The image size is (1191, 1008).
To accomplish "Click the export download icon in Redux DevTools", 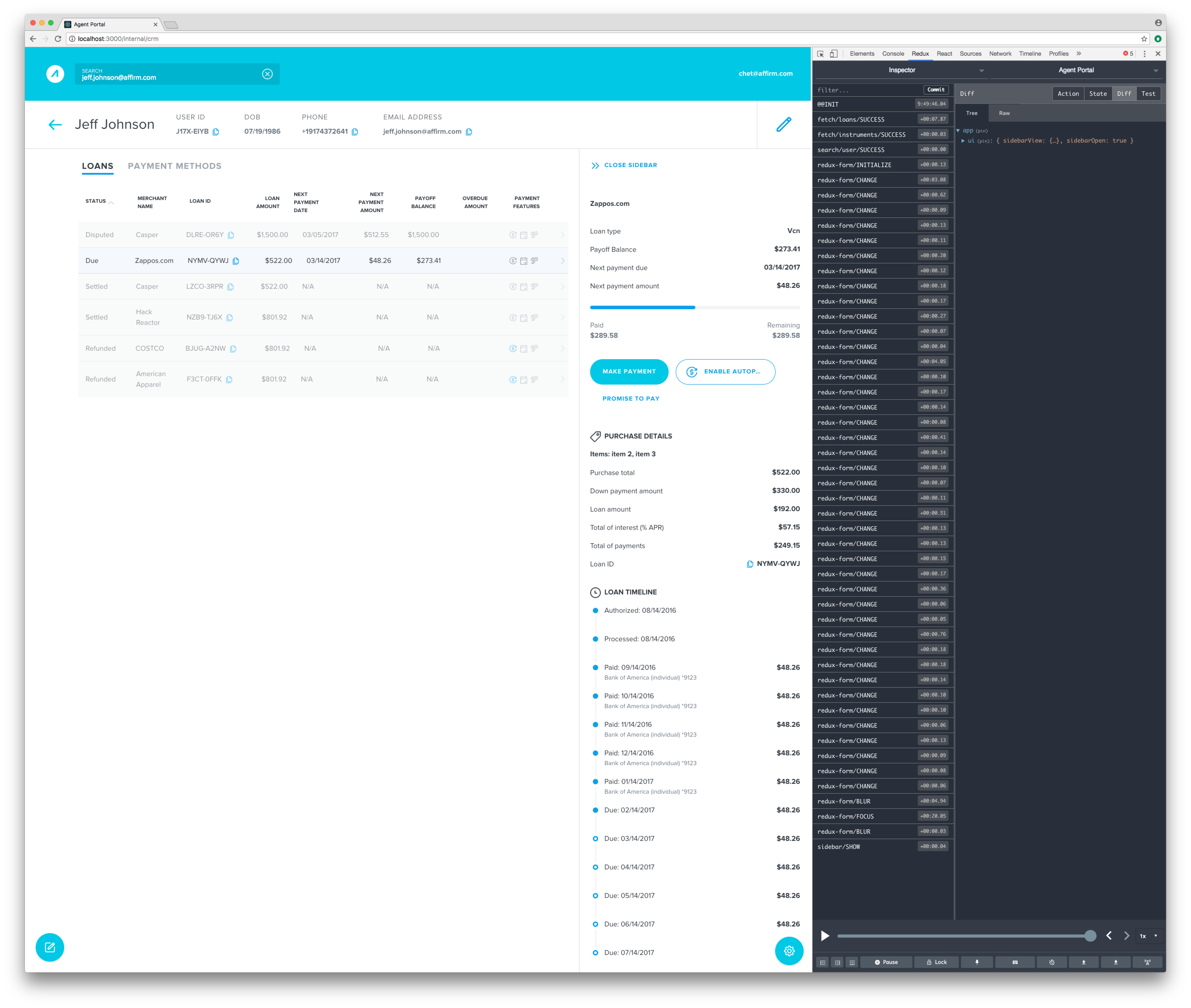I will [x=1116, y=963].
